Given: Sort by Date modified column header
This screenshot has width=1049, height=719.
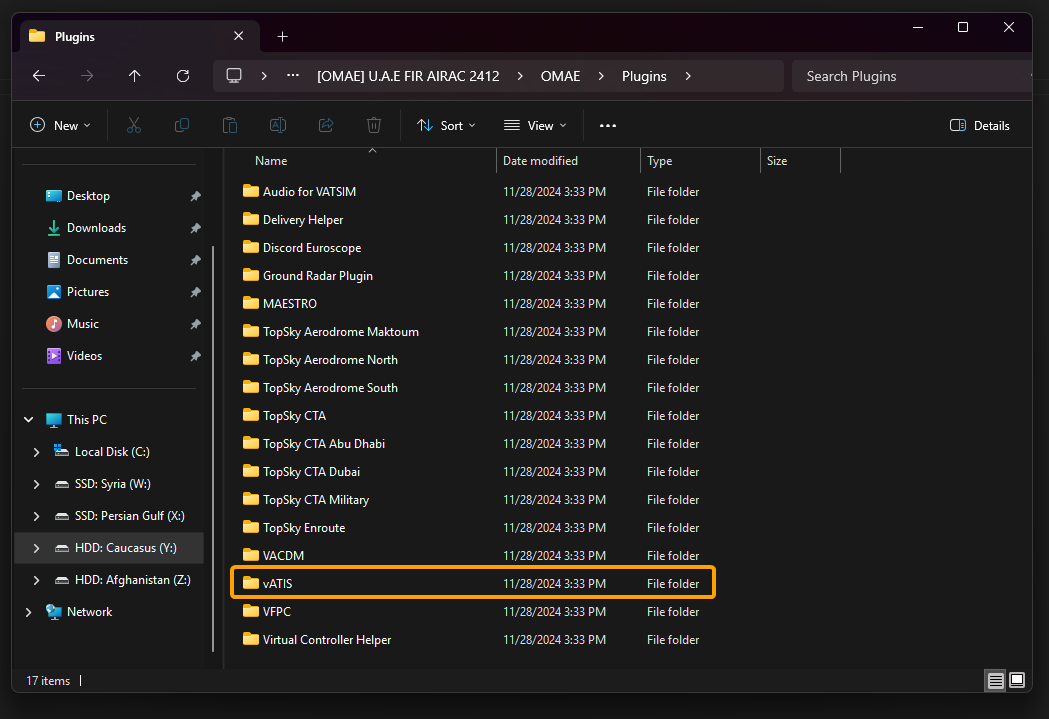Looking at the screenshot, I should coord(568,161).
